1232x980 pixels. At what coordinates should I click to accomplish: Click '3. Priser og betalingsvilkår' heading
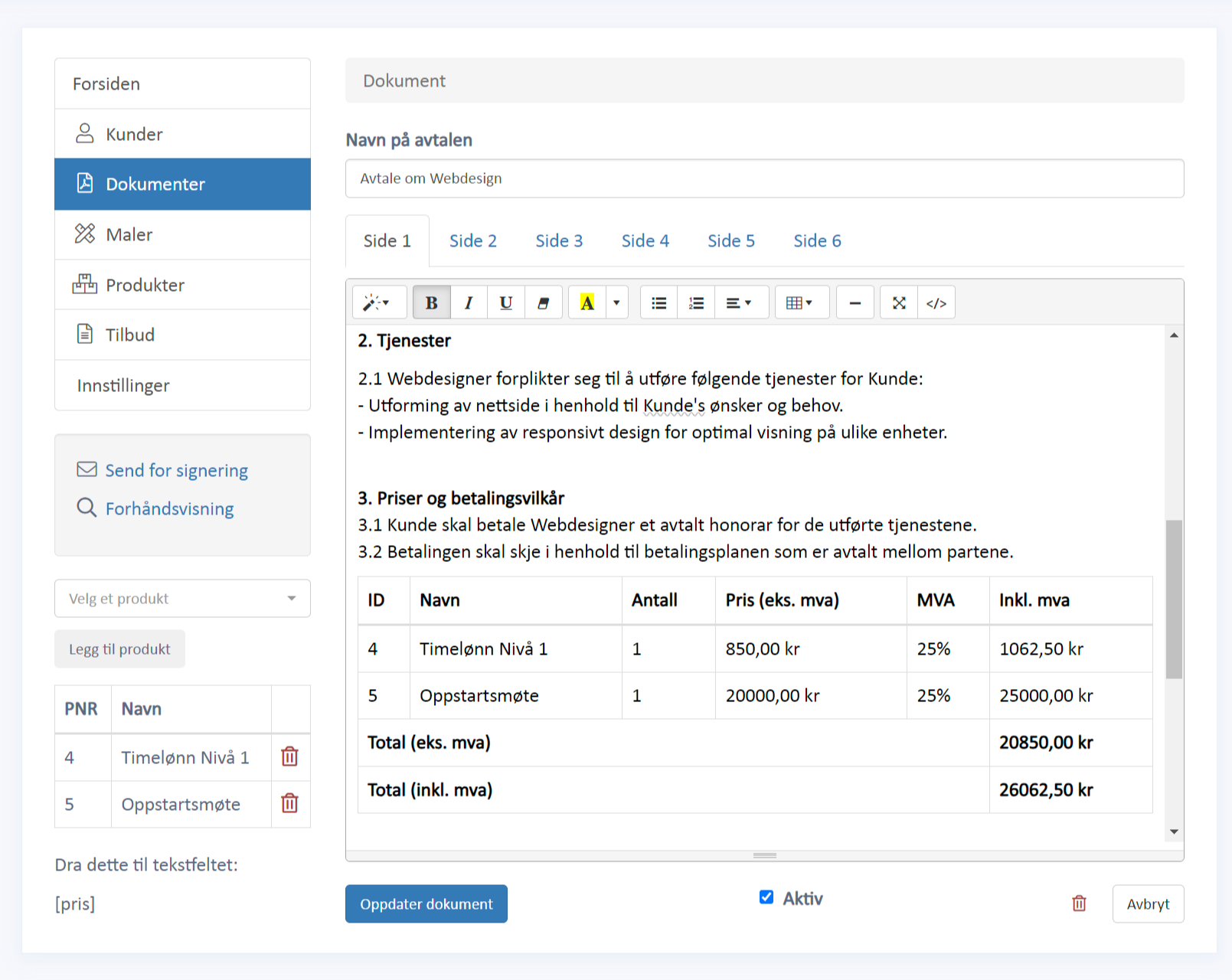[x=461, y=498]
